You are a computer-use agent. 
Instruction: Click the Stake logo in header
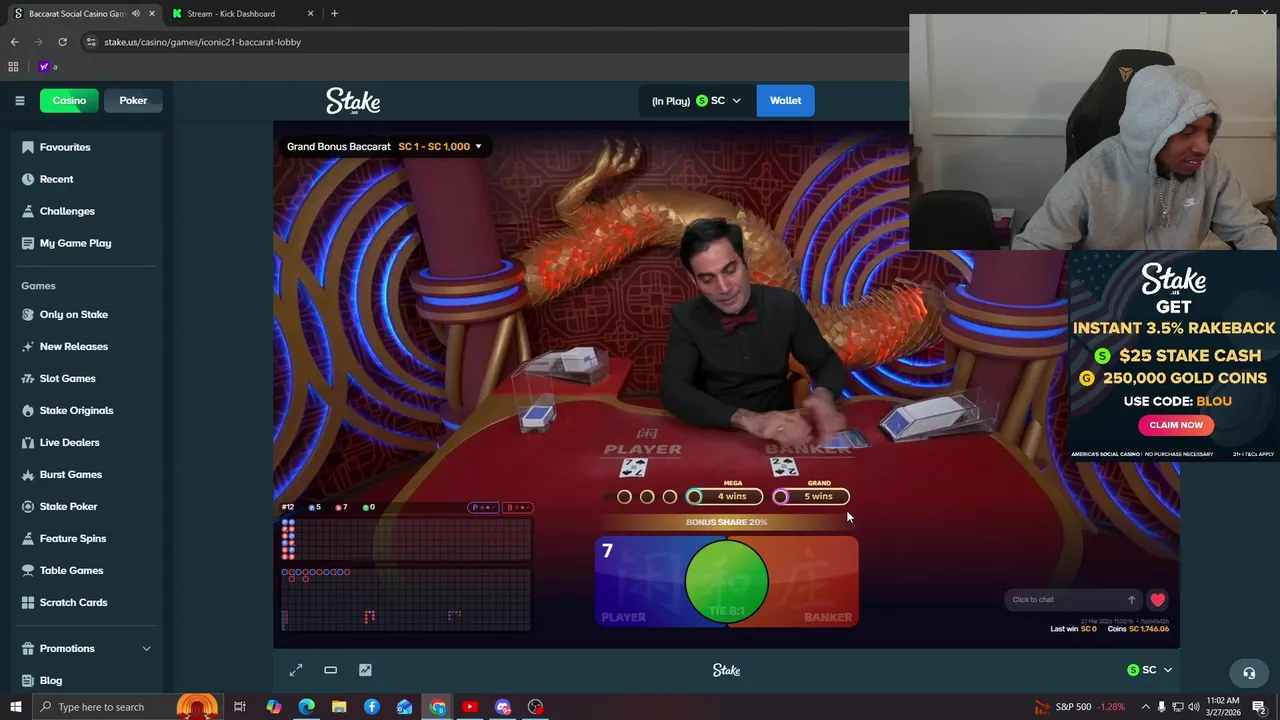click(x=353, y=101)
